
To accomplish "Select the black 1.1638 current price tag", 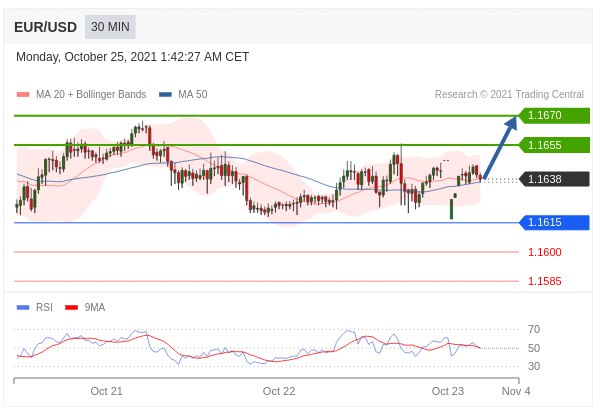I will (554, 179).
